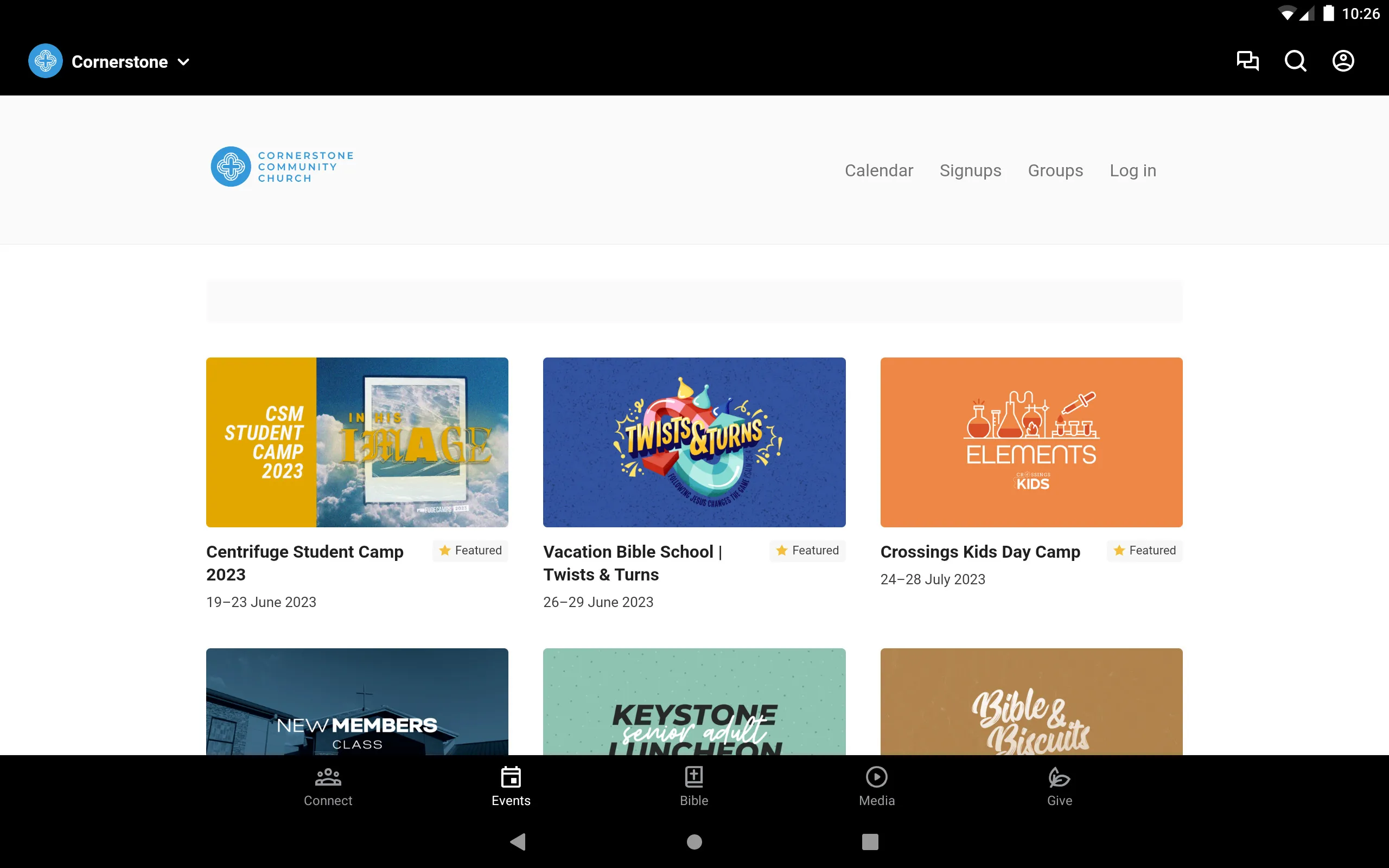Expand Cornerstone church dropdown
Image resolution: width=1389 pixels, height=868 pixels.
point(185,61)
